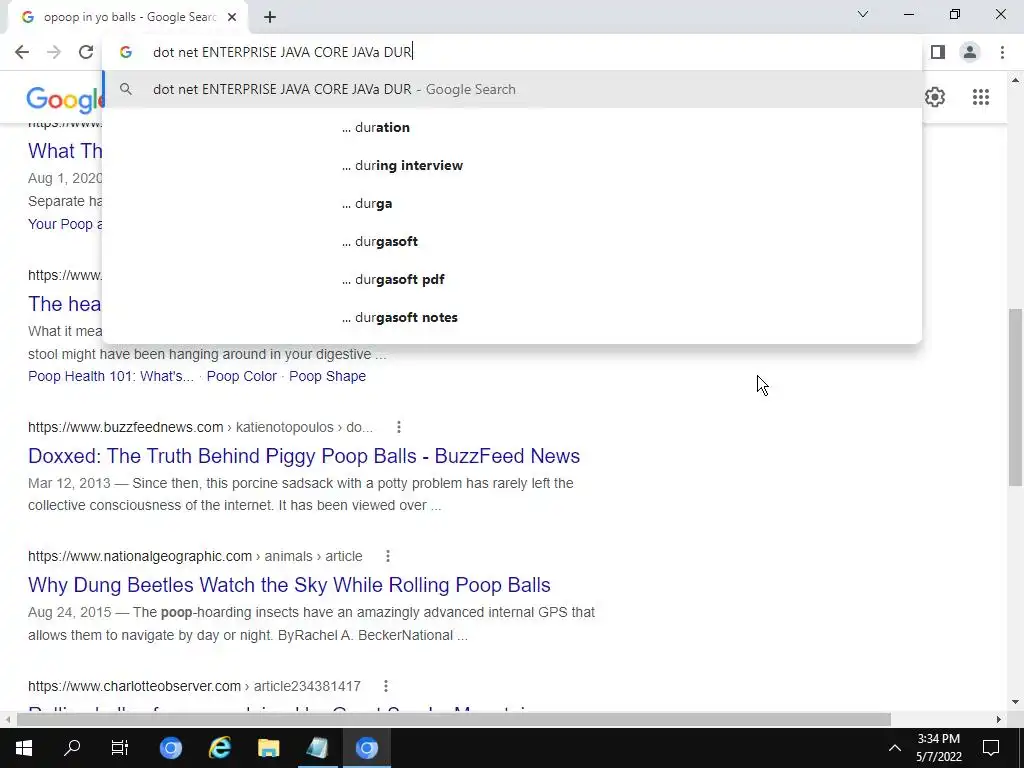
Task: Open 'Doxxed: The Truth Behind Piggy Poop Balls'
Action: 304,456
